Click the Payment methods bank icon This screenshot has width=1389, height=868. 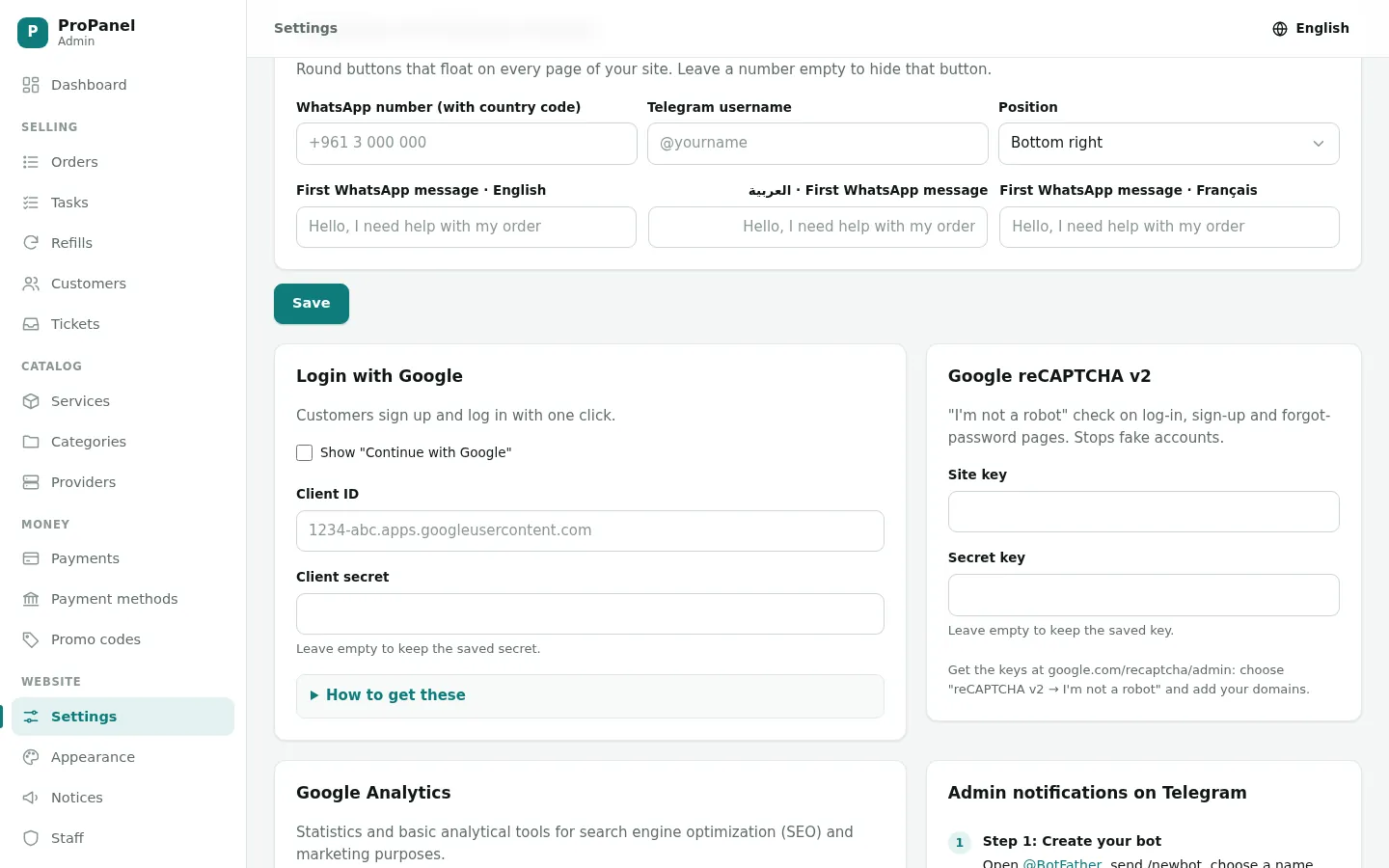pyautogui.click(x=31, y=599)
